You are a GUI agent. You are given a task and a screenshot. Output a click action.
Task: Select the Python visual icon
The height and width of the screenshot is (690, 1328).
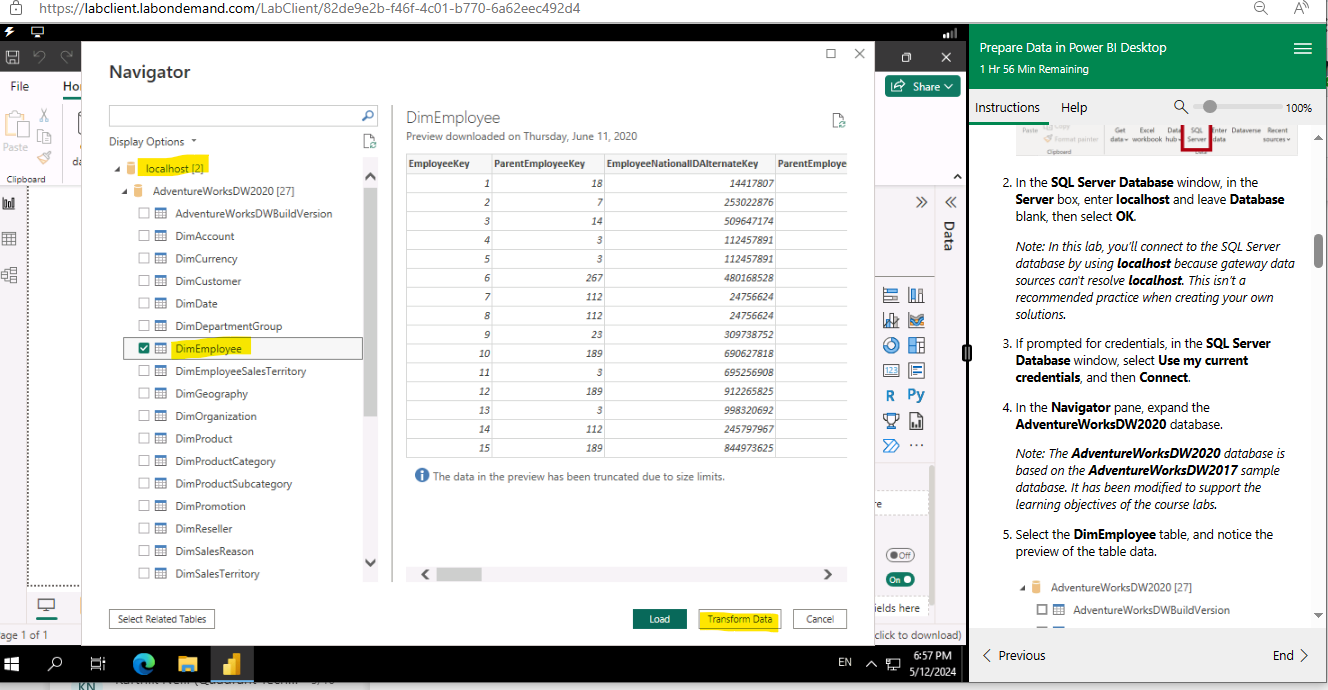pos(916,396)
